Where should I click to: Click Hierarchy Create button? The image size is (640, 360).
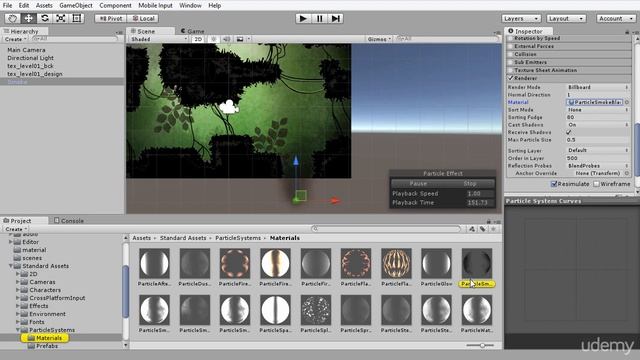(16, 39)
